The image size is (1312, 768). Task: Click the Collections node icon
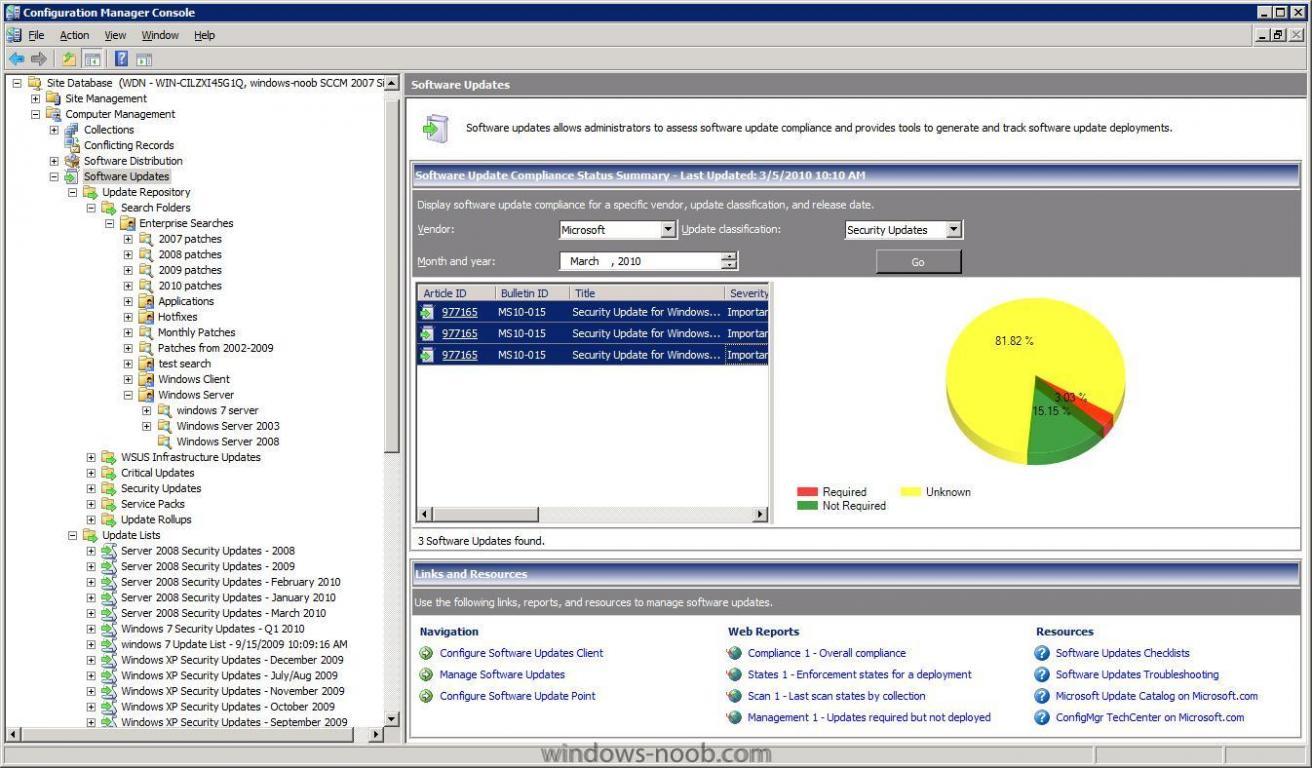click(x=72, y=130)
